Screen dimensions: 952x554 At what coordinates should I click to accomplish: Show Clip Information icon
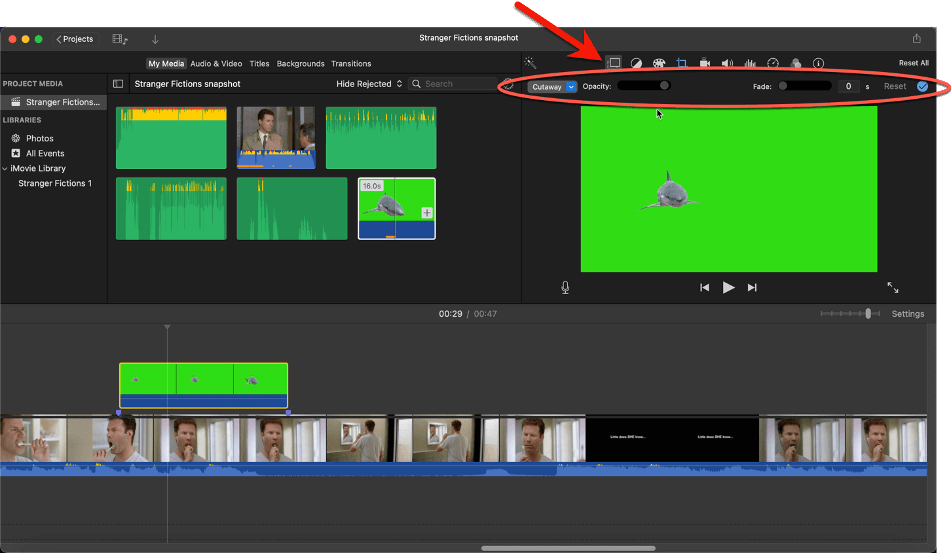818,63
